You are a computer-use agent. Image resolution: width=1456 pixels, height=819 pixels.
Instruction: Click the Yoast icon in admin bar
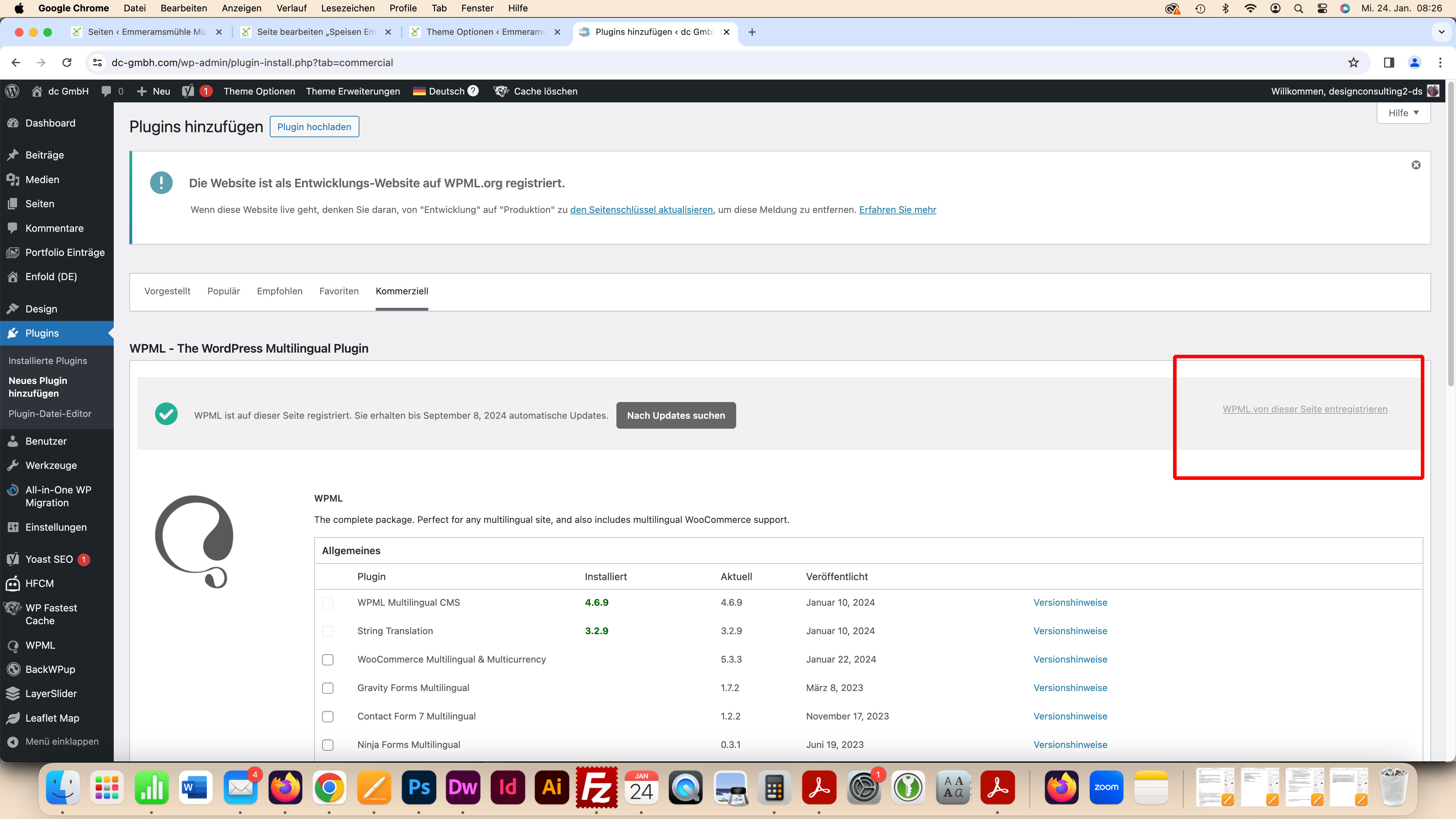click(x=188, y=91)
